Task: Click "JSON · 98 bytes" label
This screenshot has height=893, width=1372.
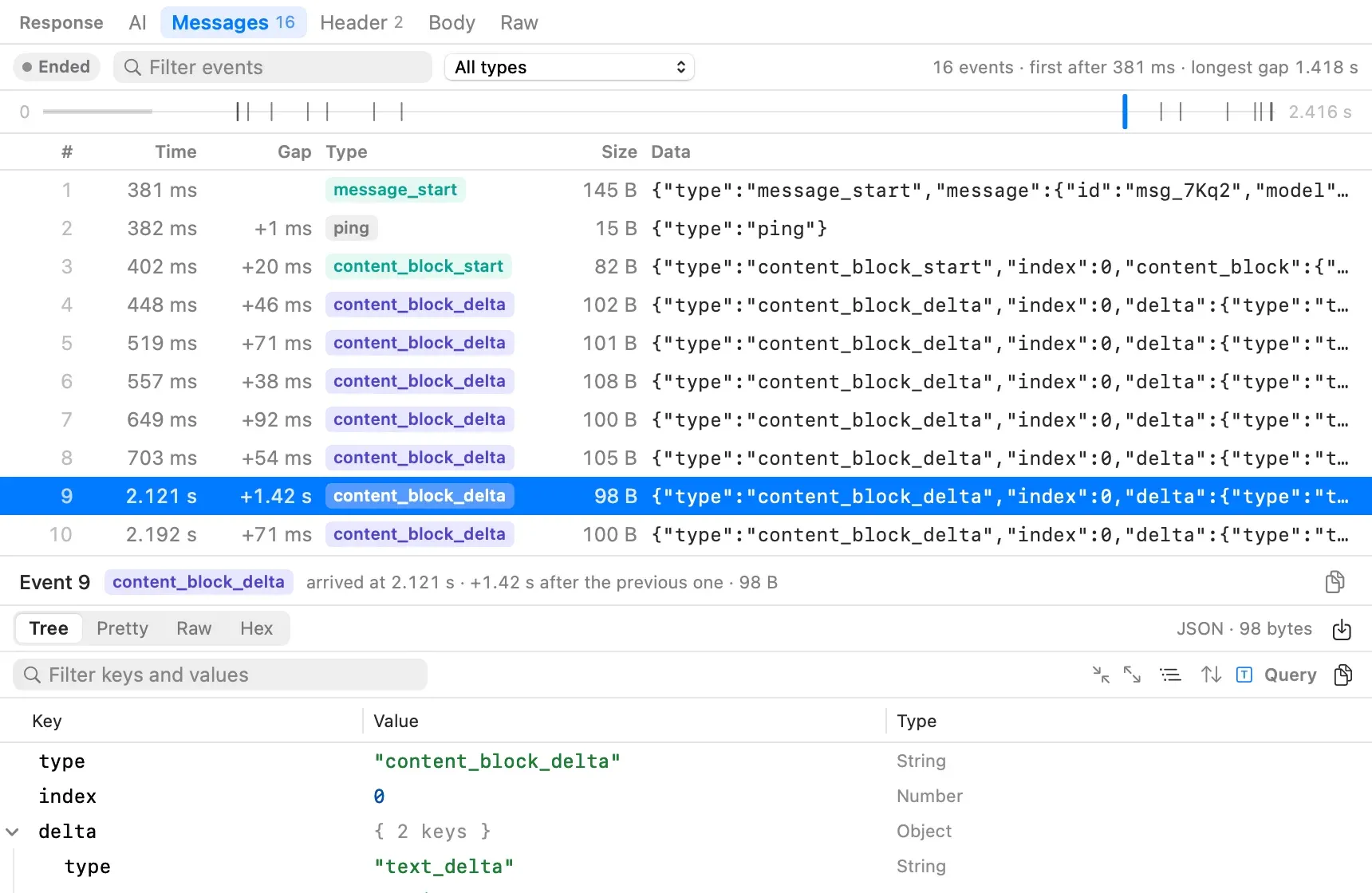Action: pos(1244,628)
